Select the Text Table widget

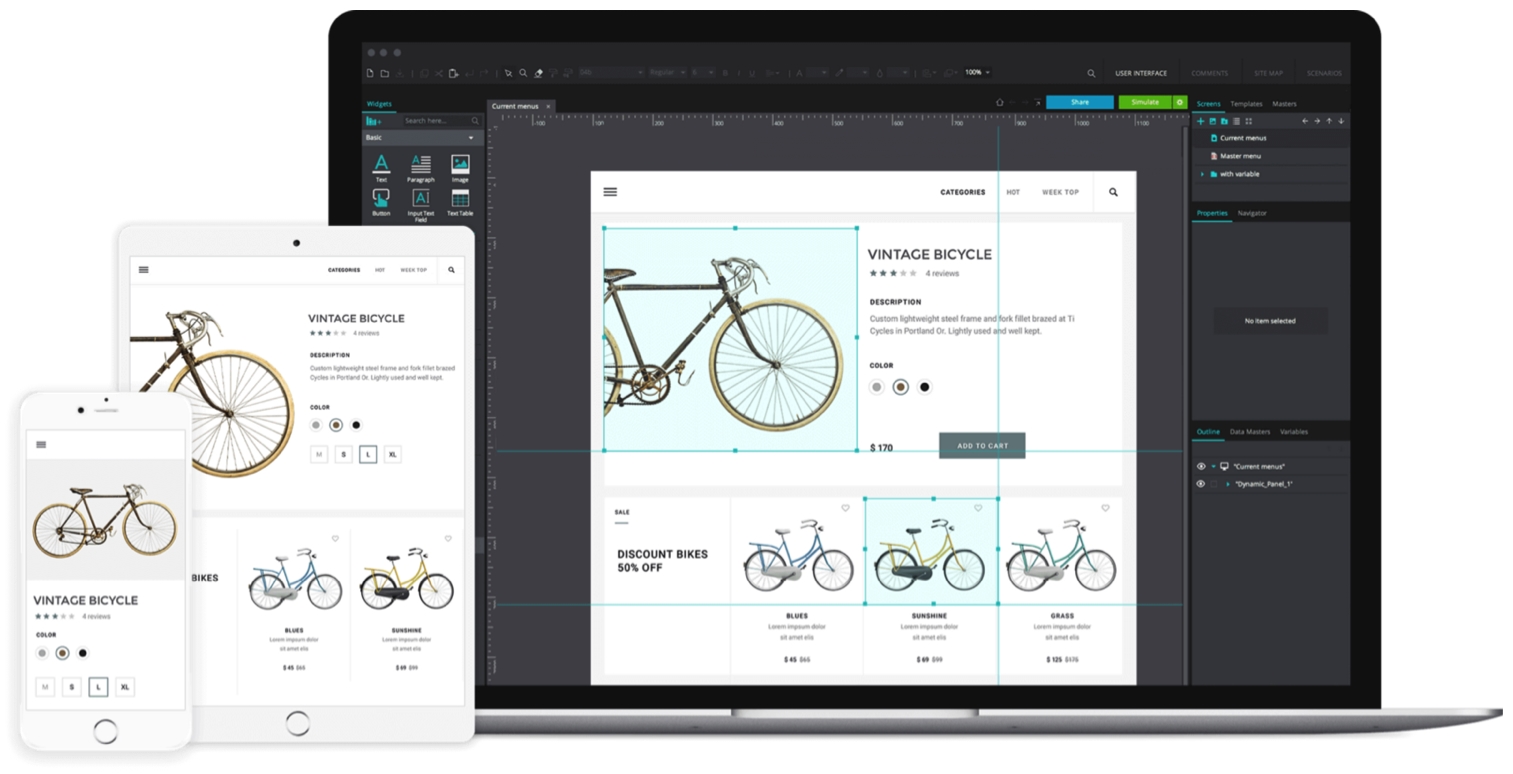tap(460, 199)
